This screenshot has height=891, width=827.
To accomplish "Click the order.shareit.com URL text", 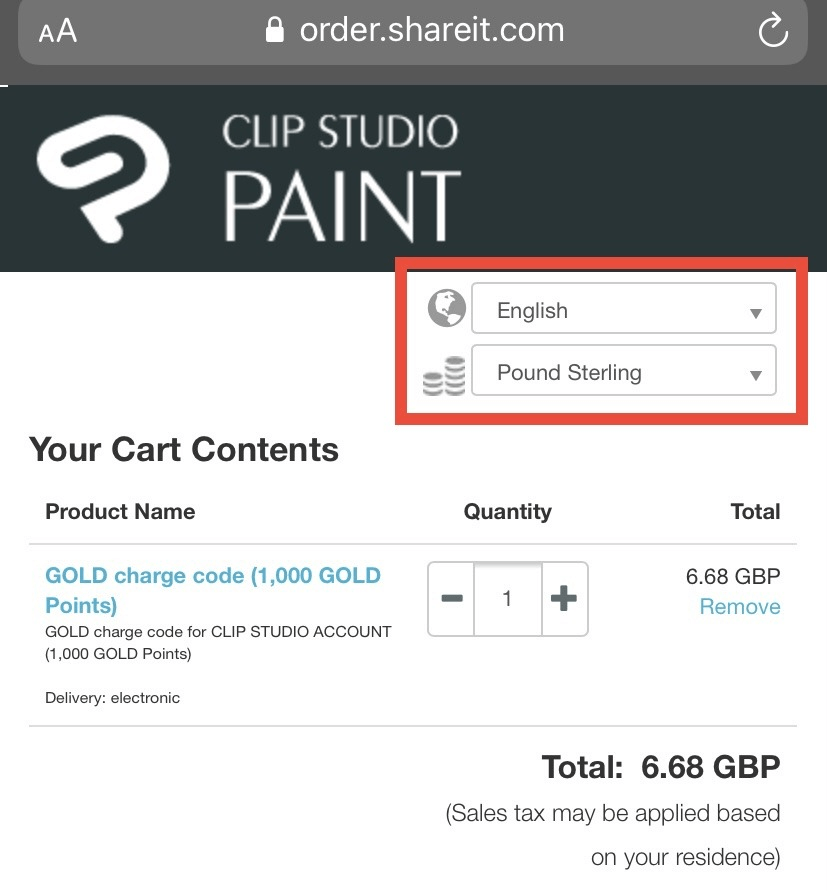I will point(432,31).
